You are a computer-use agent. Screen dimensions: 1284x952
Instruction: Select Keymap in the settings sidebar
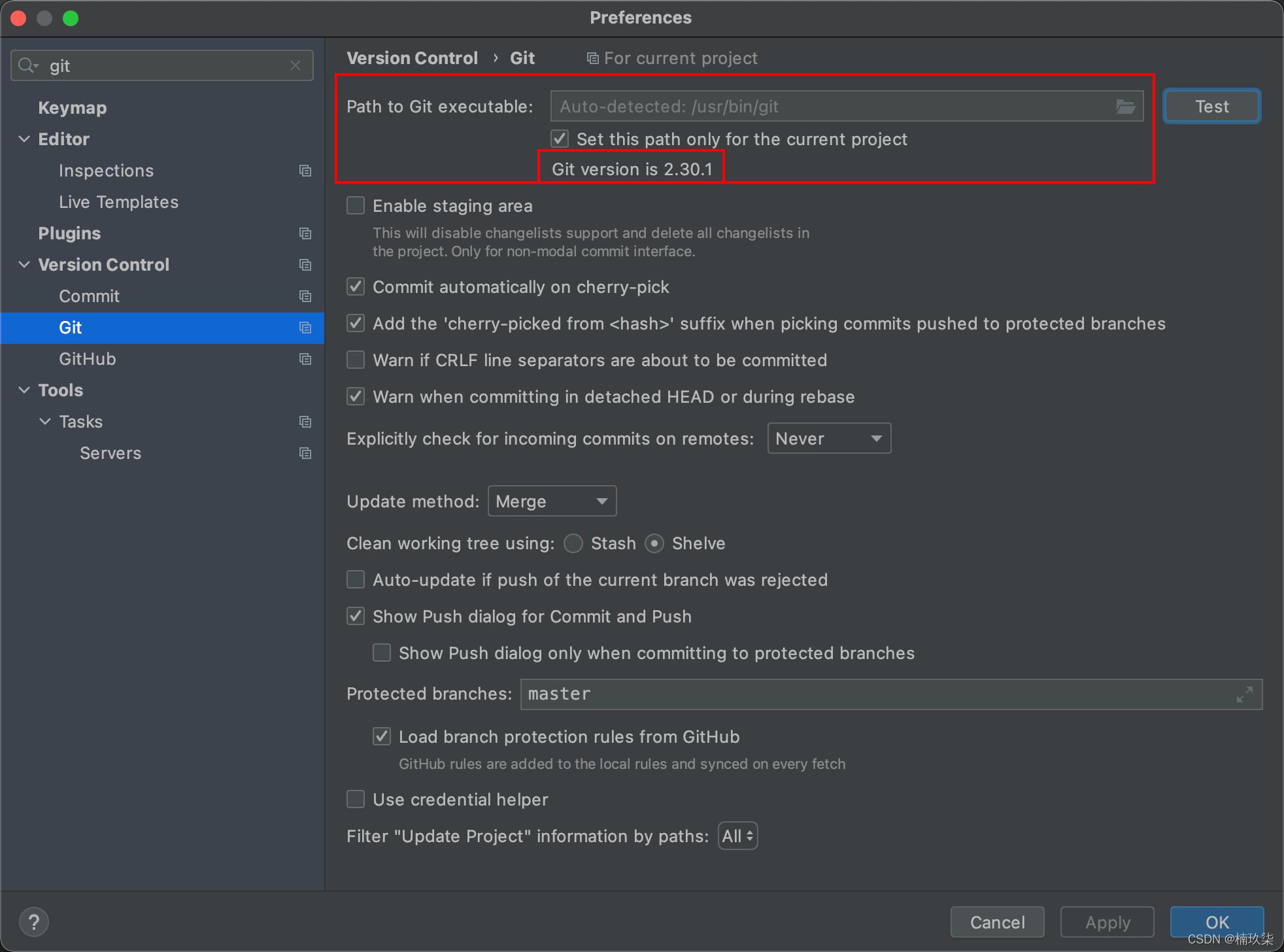click(x=72, y=107)
